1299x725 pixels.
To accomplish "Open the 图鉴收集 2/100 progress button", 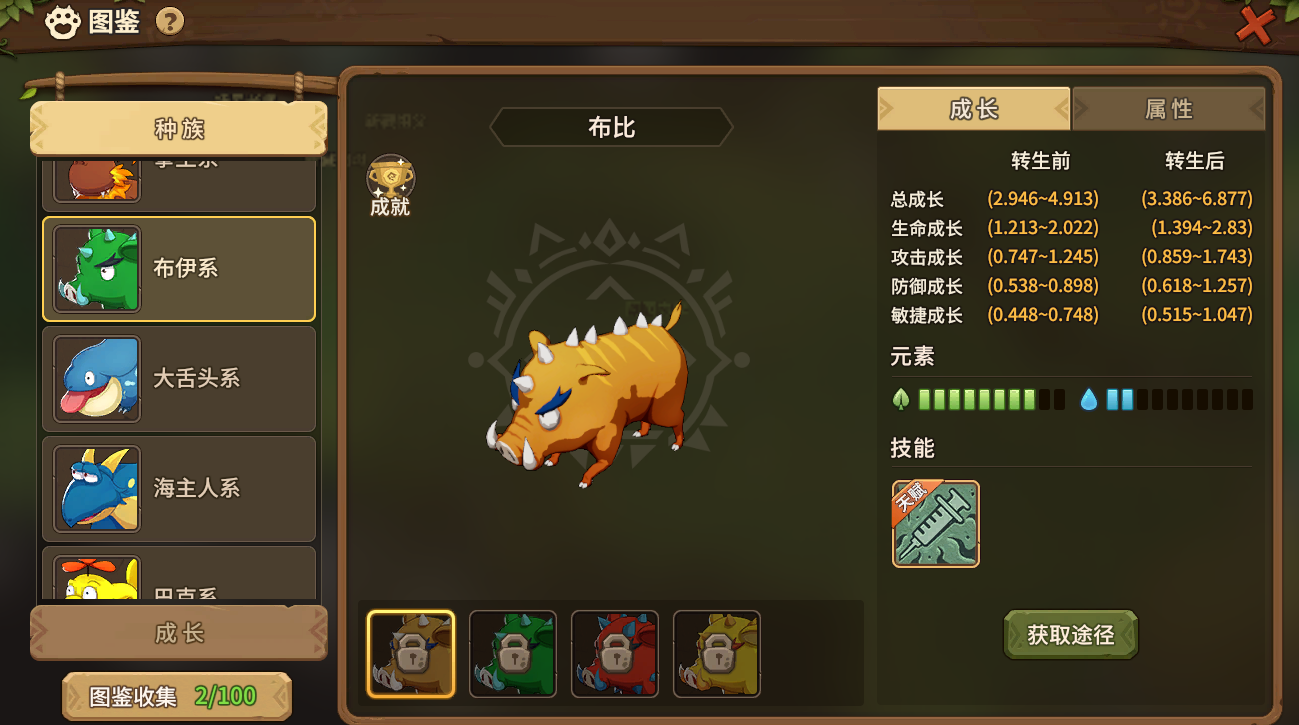I will coord(177,696).
